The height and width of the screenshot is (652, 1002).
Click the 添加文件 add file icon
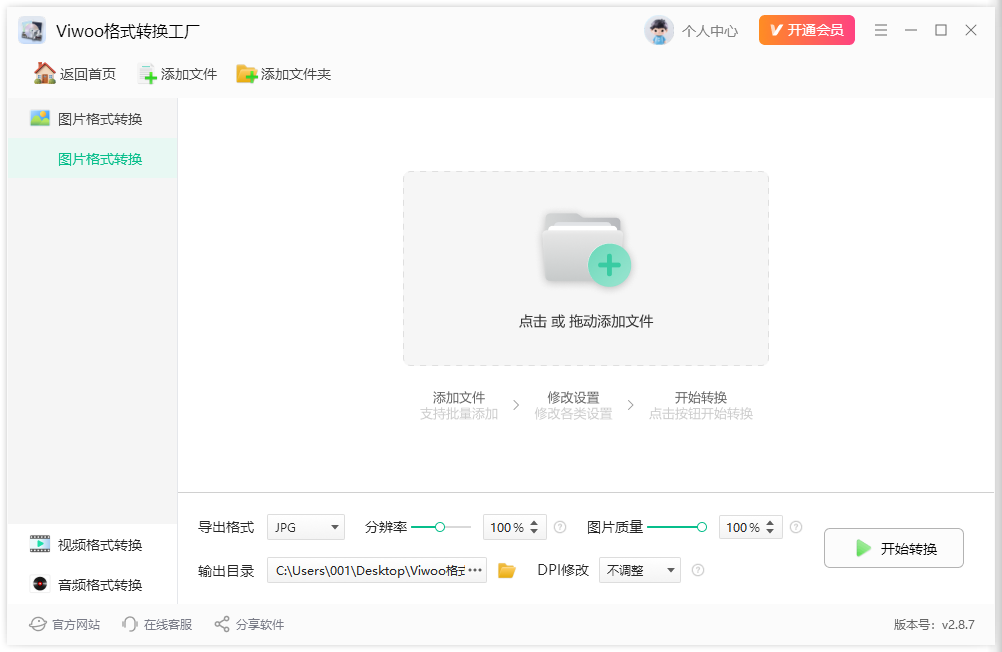(x=147, y=73)
